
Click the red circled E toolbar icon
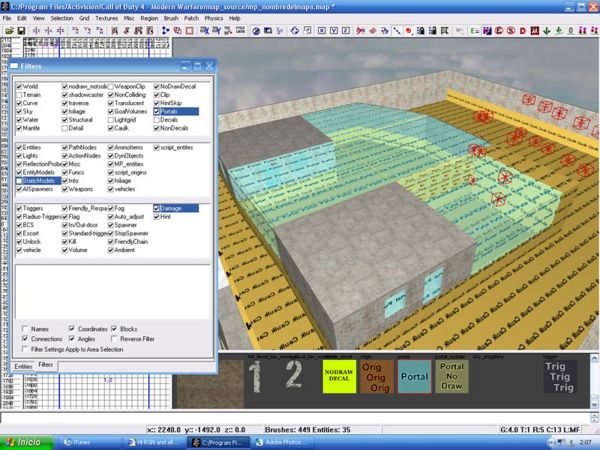(499, 31)
